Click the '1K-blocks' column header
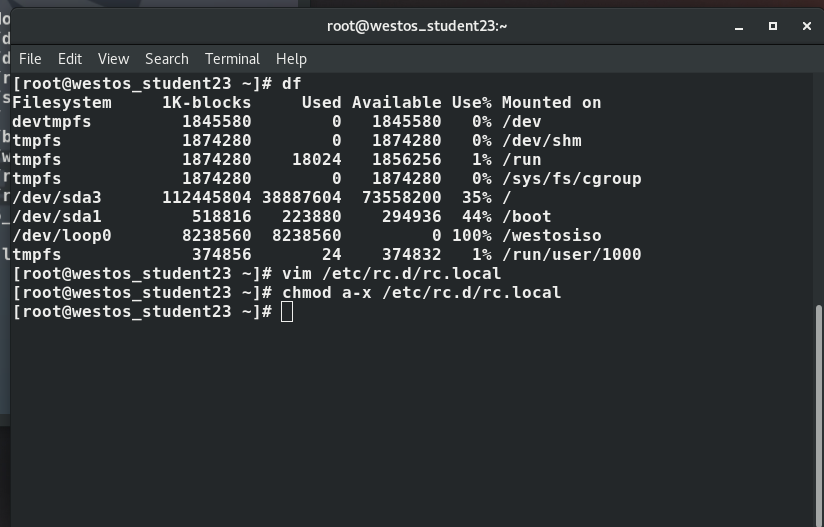Image resolution: width=824 pixels, height=527 pixels. [207, 102]
